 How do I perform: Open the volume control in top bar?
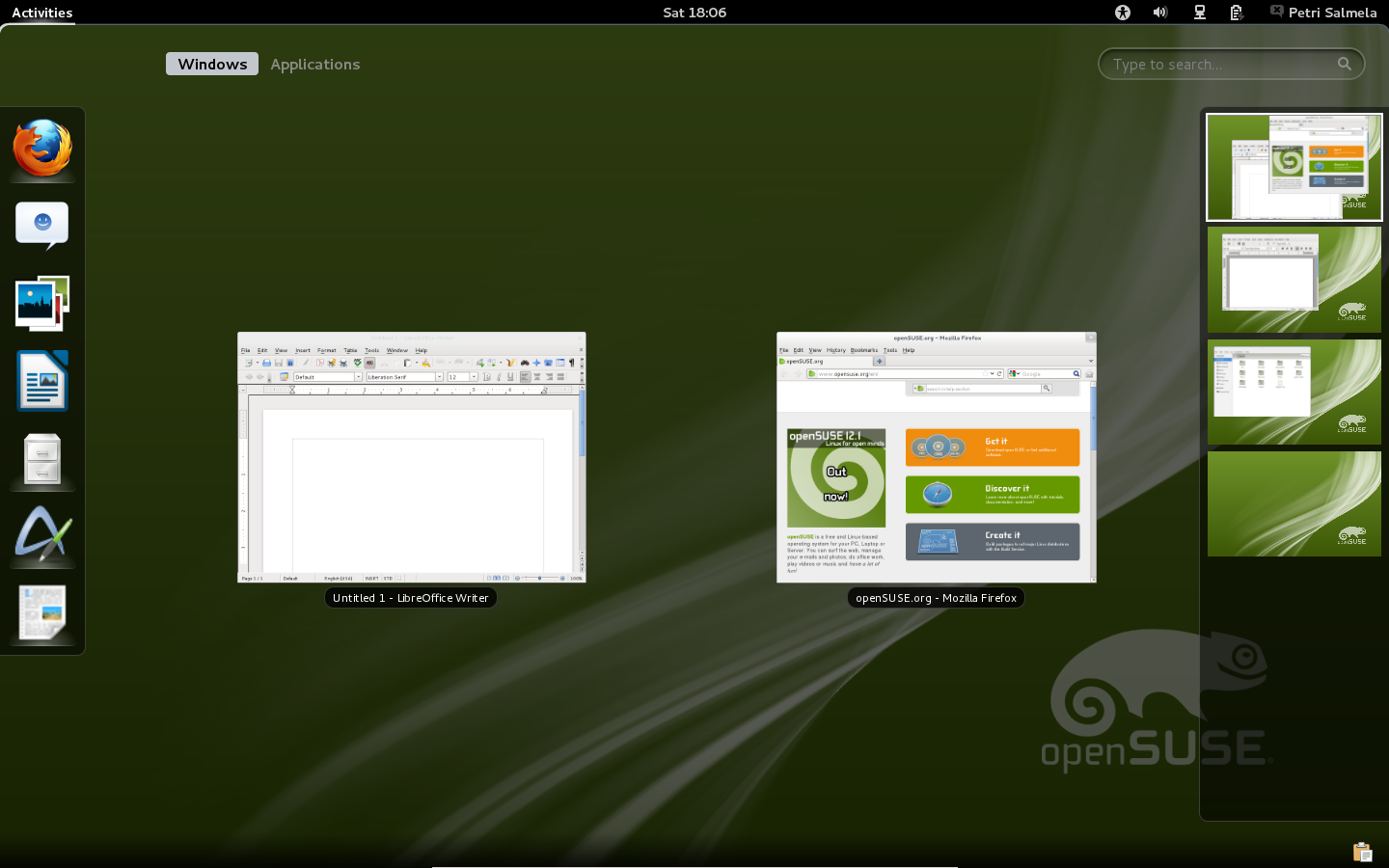[1160, 13]
